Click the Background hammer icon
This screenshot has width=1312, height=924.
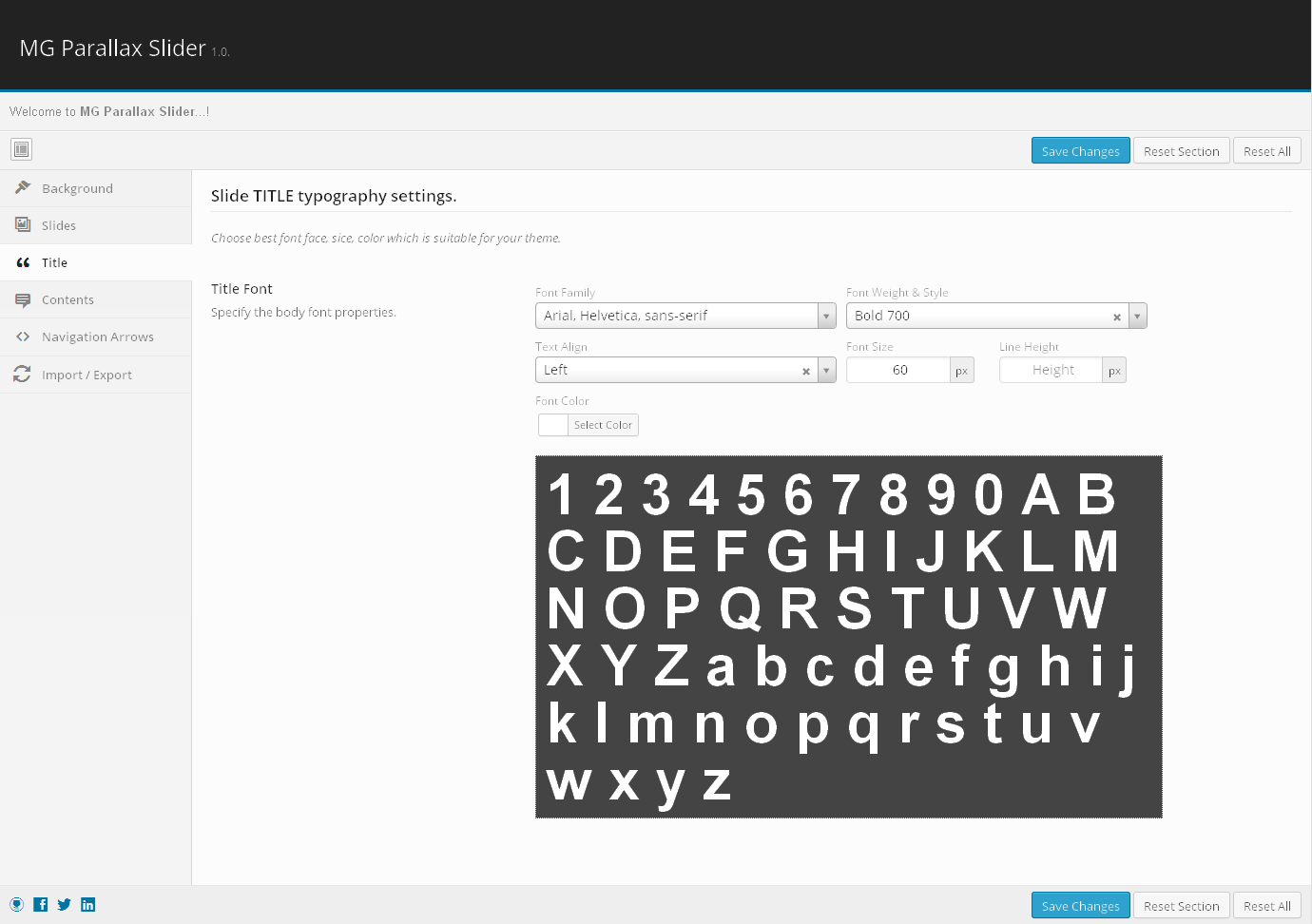[23, 187]
